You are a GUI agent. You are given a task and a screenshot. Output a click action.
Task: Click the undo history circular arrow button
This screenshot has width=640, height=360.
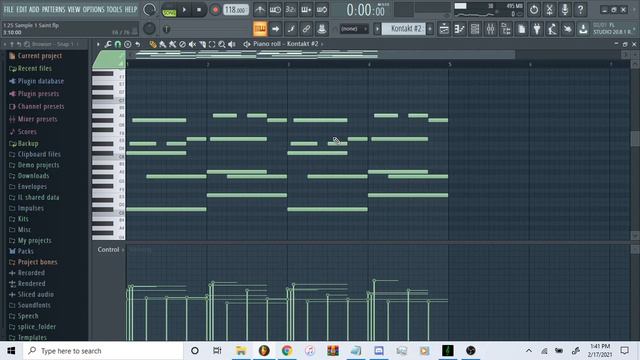click(x=533, y=9)
